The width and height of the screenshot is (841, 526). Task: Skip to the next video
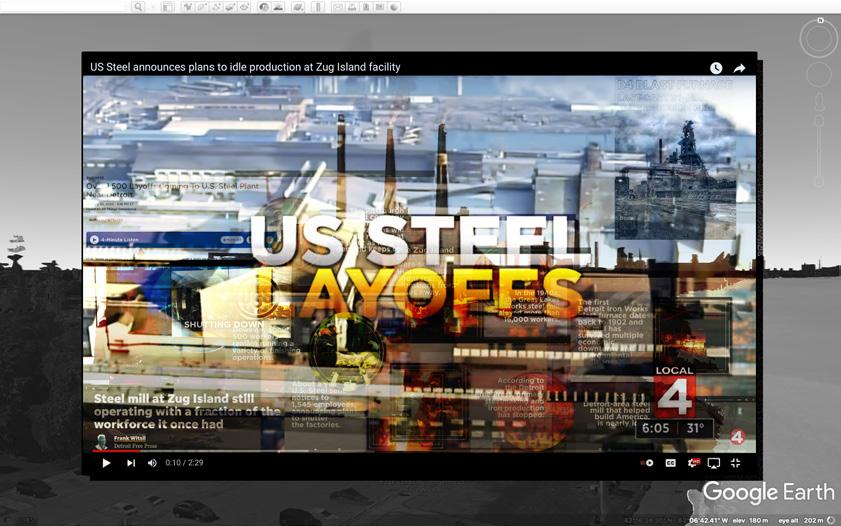pos(131,463)
